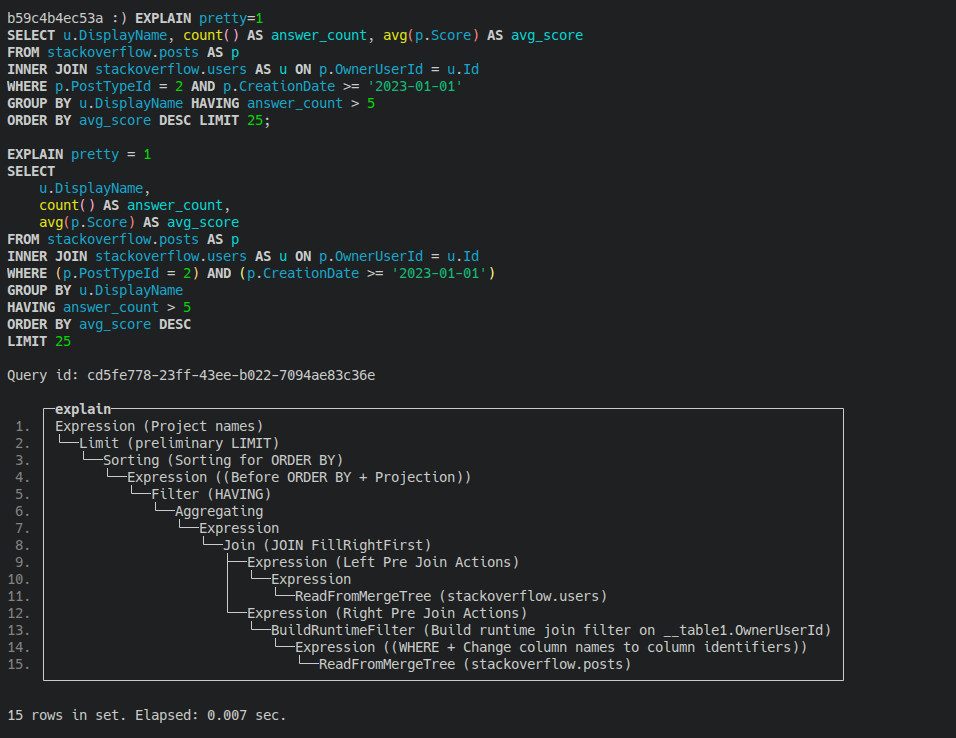Screen dimensions: 956x738
Task: Click 'Expression (Right Pre Join Actions)' row
Action: [387, 613]
